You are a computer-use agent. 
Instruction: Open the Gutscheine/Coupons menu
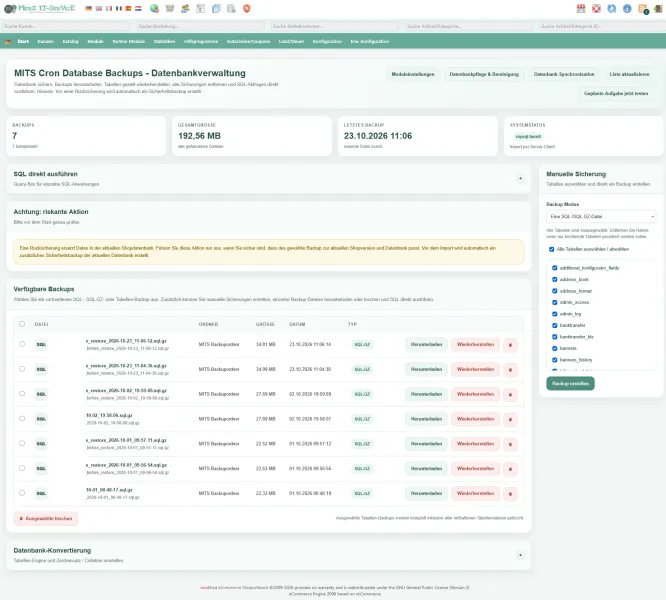tap(248, 42)
